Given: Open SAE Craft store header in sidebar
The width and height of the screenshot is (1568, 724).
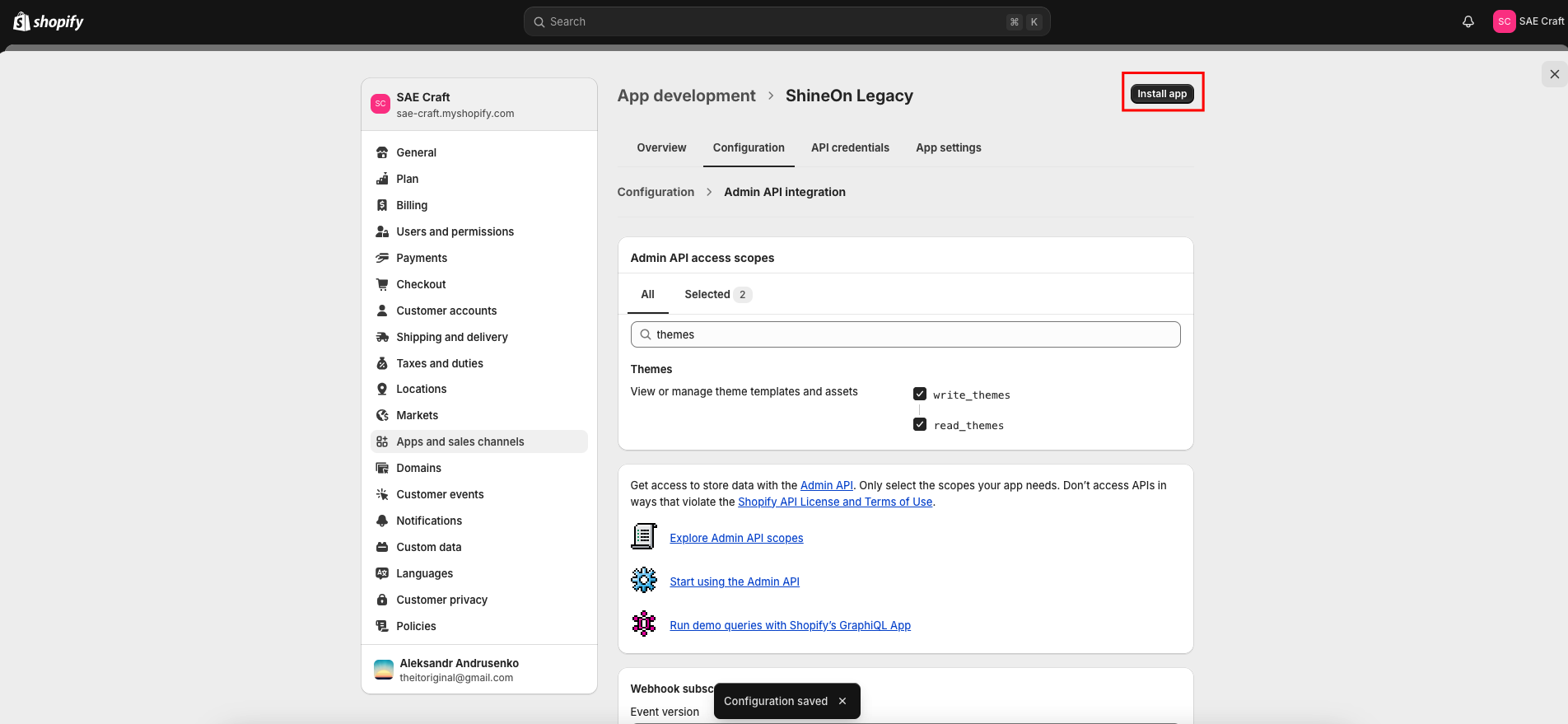Looking at the screenshot, I should tap(479, 105).
